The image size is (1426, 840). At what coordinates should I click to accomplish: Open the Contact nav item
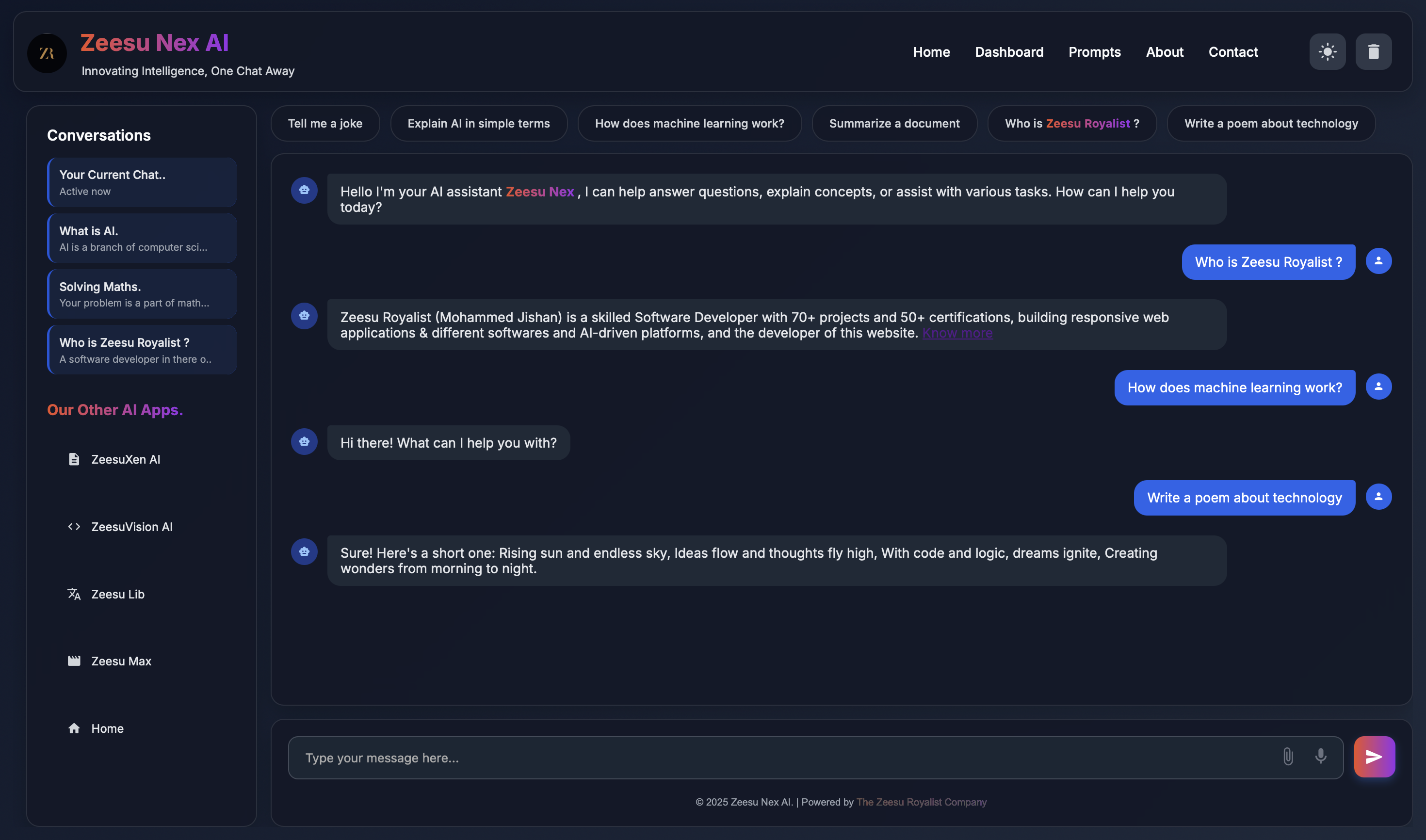tap(1233, 52)
